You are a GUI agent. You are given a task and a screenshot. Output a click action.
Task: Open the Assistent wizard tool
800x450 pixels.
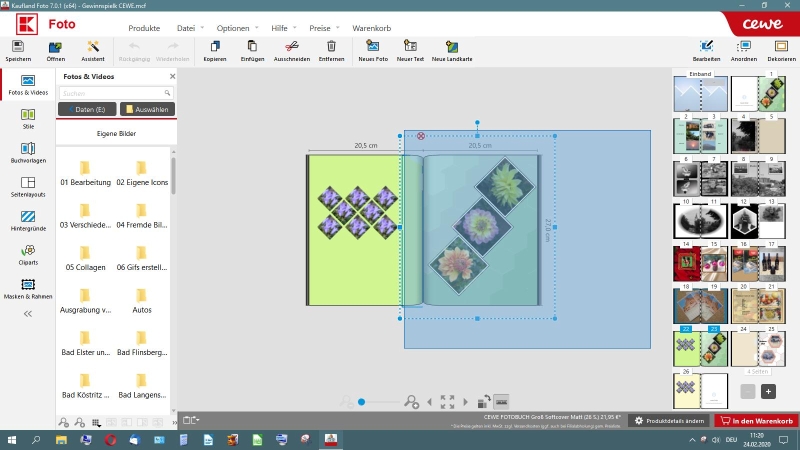[93, 46]
